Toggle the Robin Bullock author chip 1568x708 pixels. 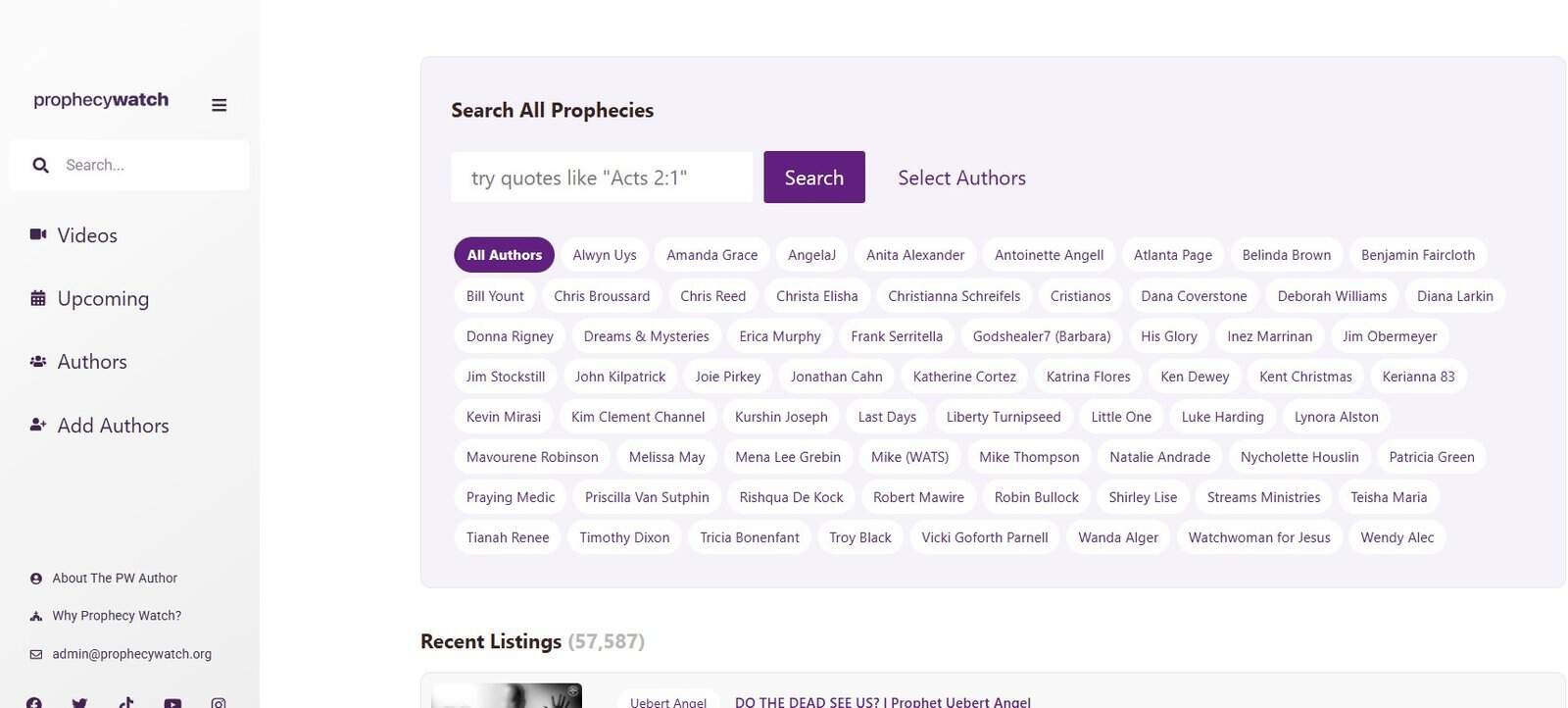(x=1036, y=497)
